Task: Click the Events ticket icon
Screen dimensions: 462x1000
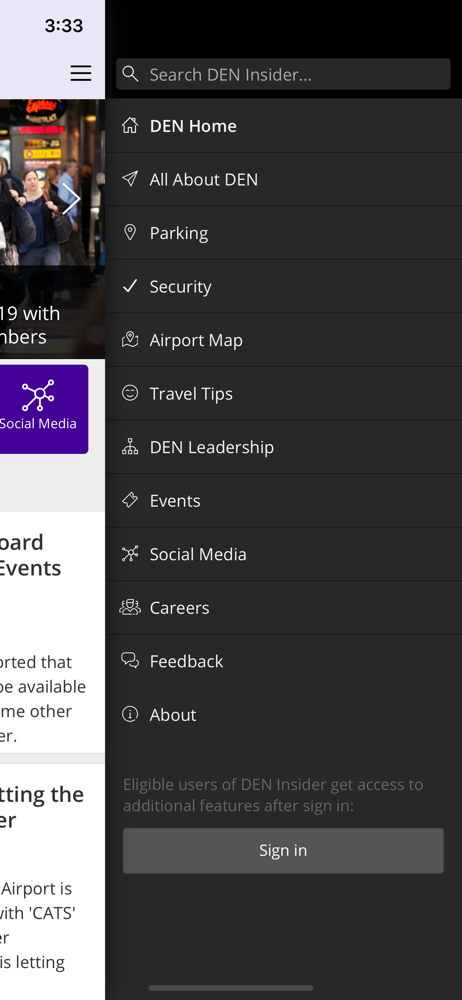Action: click(x=130, y=501)
